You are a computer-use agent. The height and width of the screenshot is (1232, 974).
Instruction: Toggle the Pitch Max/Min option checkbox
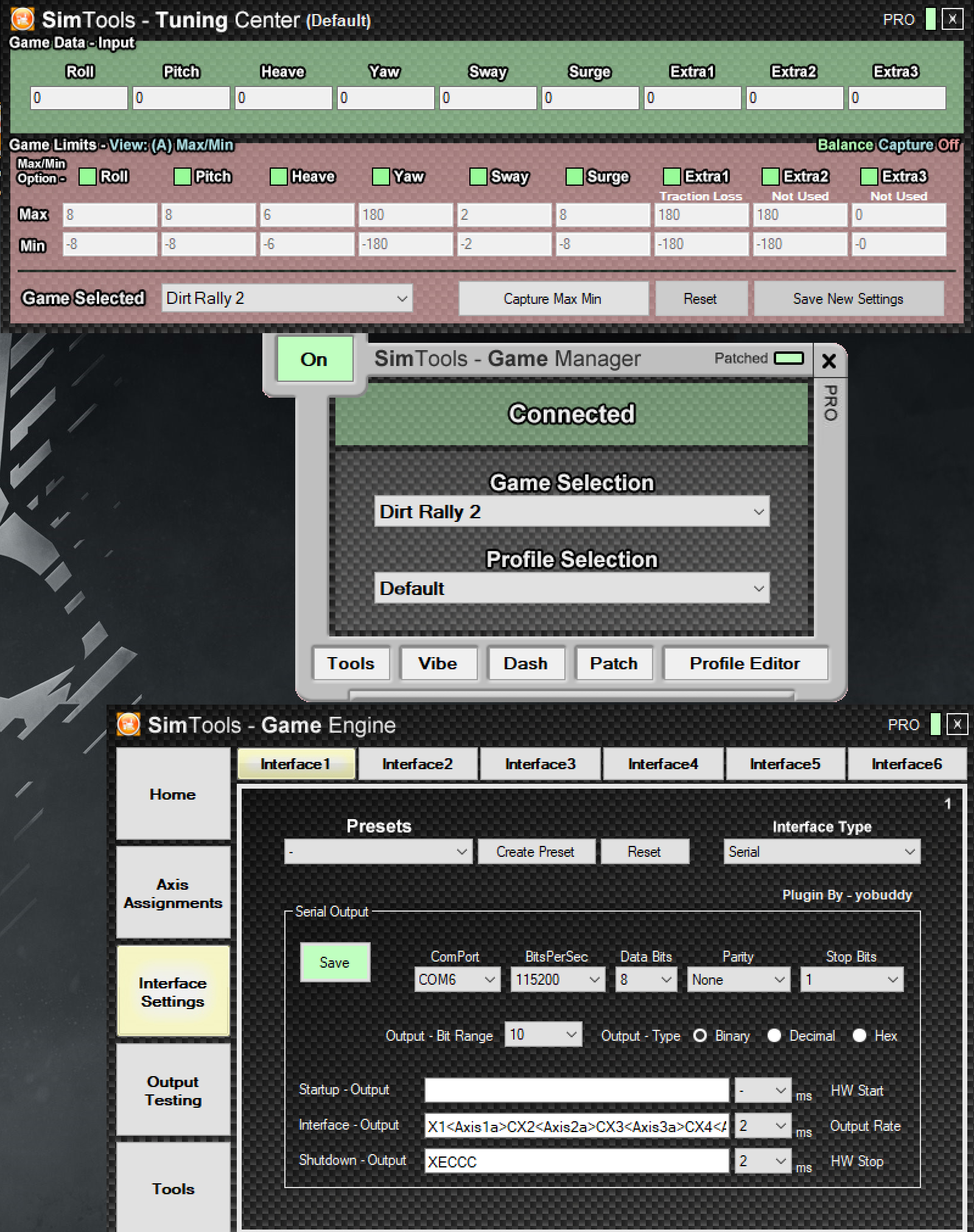click(183, 177)
